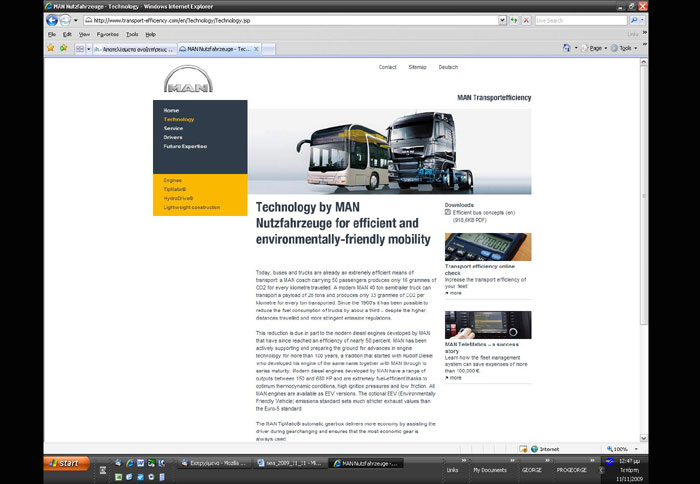
Task: Go forward with the browser Forward arrow
Action: point(65,20)
